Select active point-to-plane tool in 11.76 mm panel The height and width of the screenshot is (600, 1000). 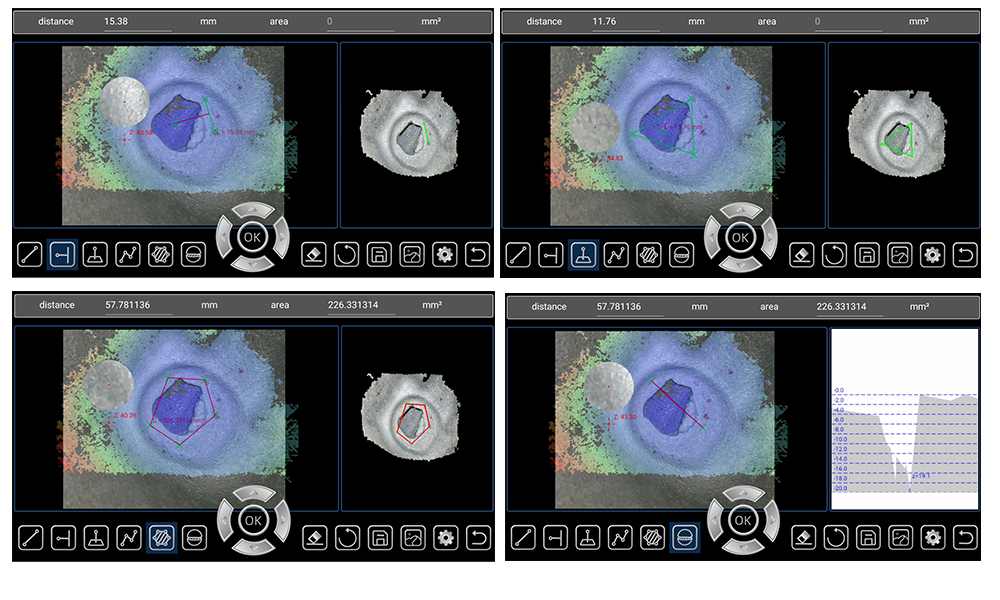point(584,255)
